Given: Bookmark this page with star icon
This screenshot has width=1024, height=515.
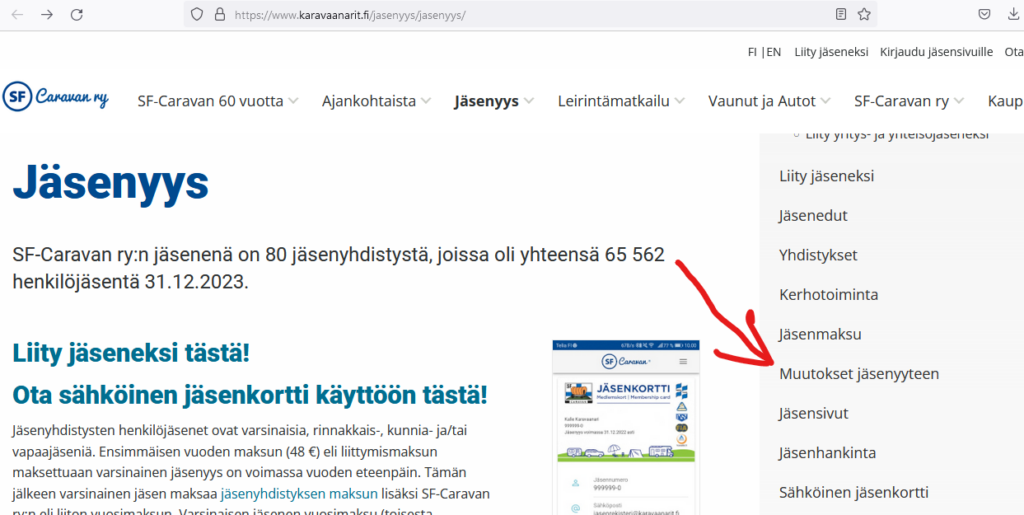Looking at the screenshot, I should 864,15.
